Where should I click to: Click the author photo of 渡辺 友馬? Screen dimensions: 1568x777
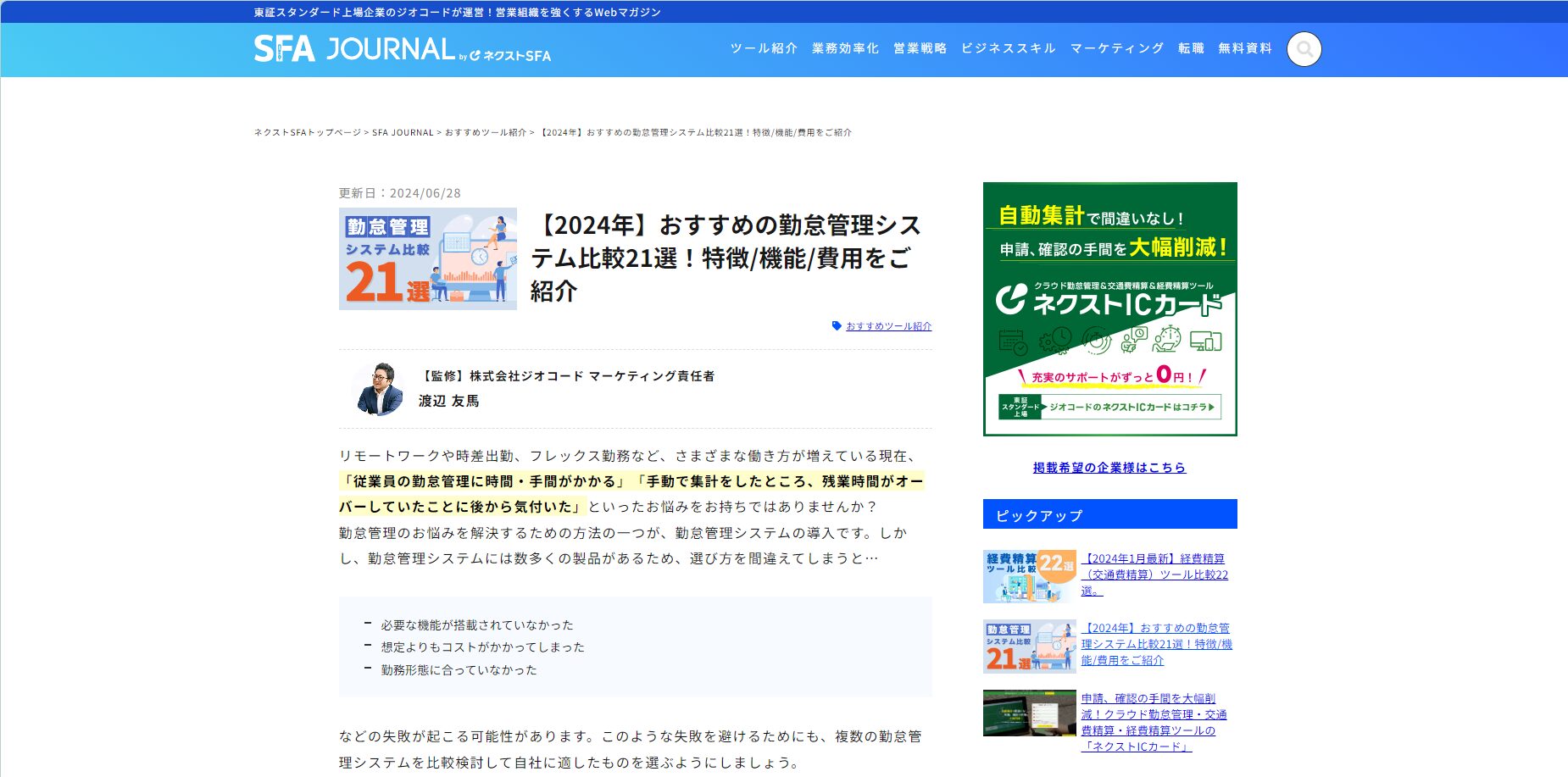click(x=378, y=389)
